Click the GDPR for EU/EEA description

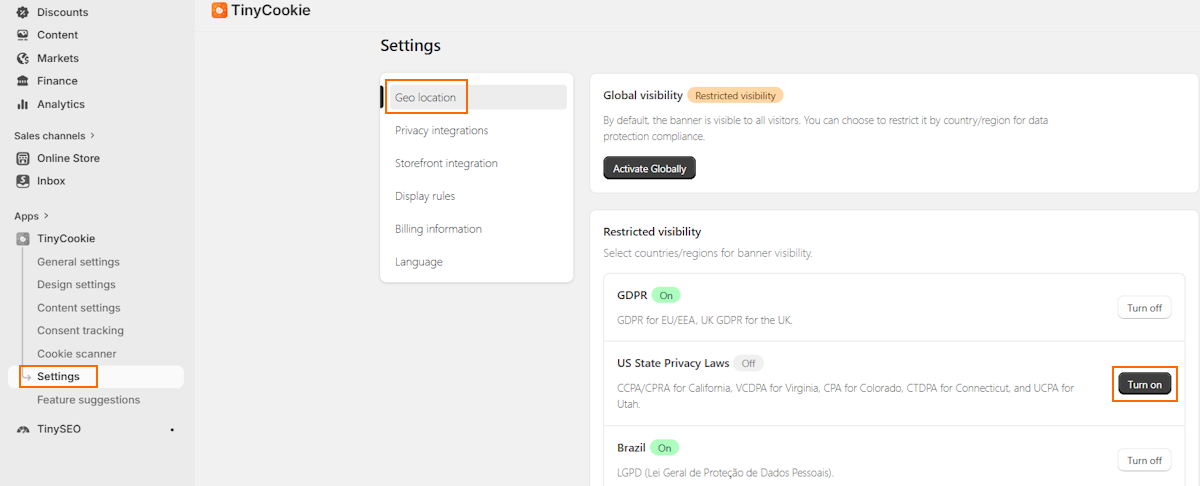(705, 320)
